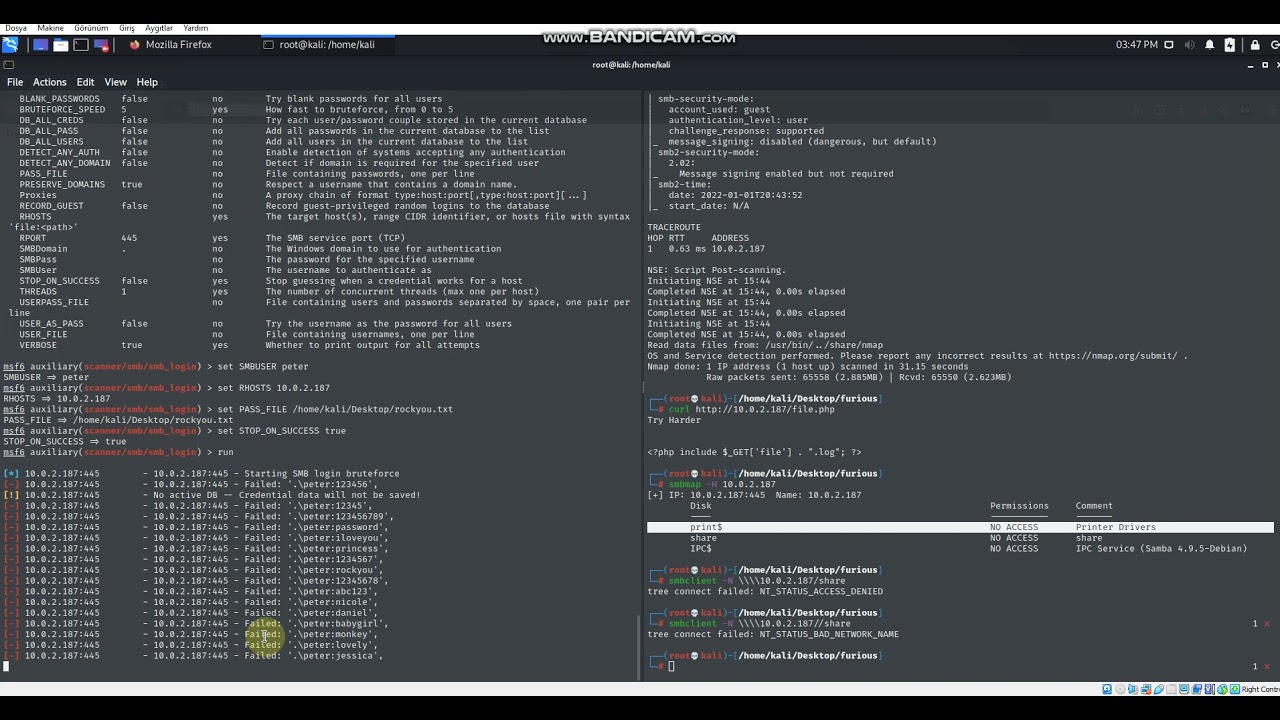Click VirtualBox optical disc status icon
The width and height of the screenshot is (1280, 720).
pos(1120,689)
